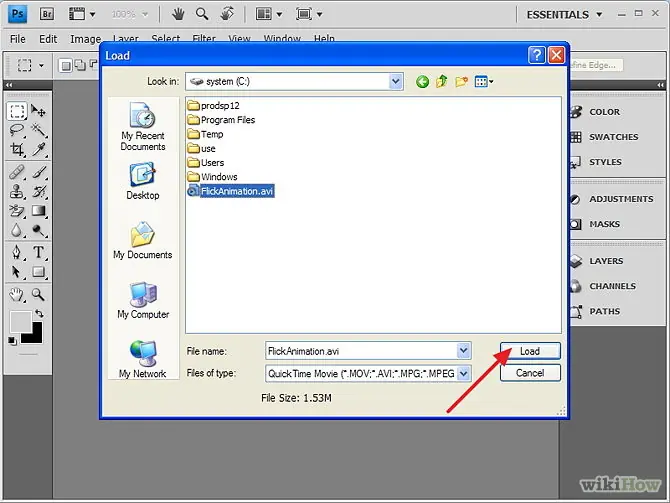
Task: Select the Rectangular Marquee tool in toolbox
Action: pyautogui.click(x=17, y=111)
